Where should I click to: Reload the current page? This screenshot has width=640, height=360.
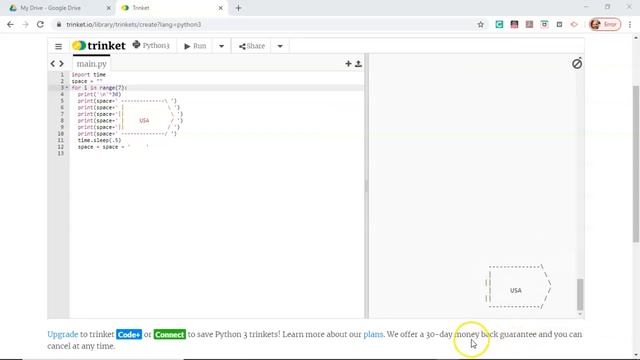point(40,24)
